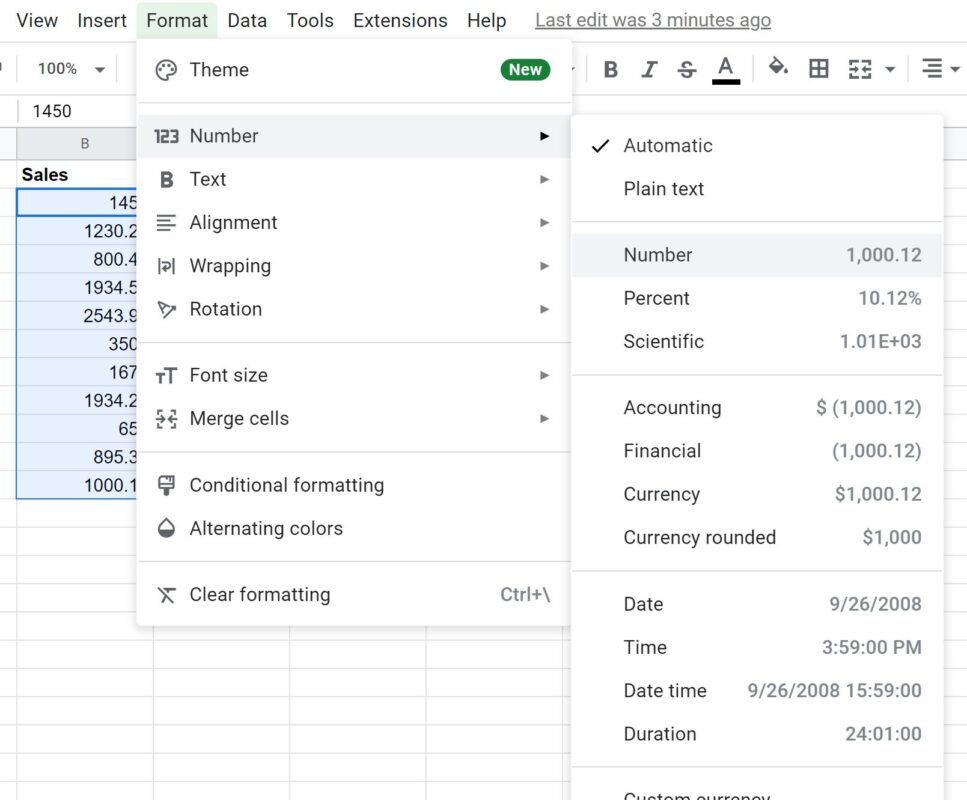Expand the merge cells dropdown arrow
This screenshot has height=800, width=967.
tap(890, 69)
